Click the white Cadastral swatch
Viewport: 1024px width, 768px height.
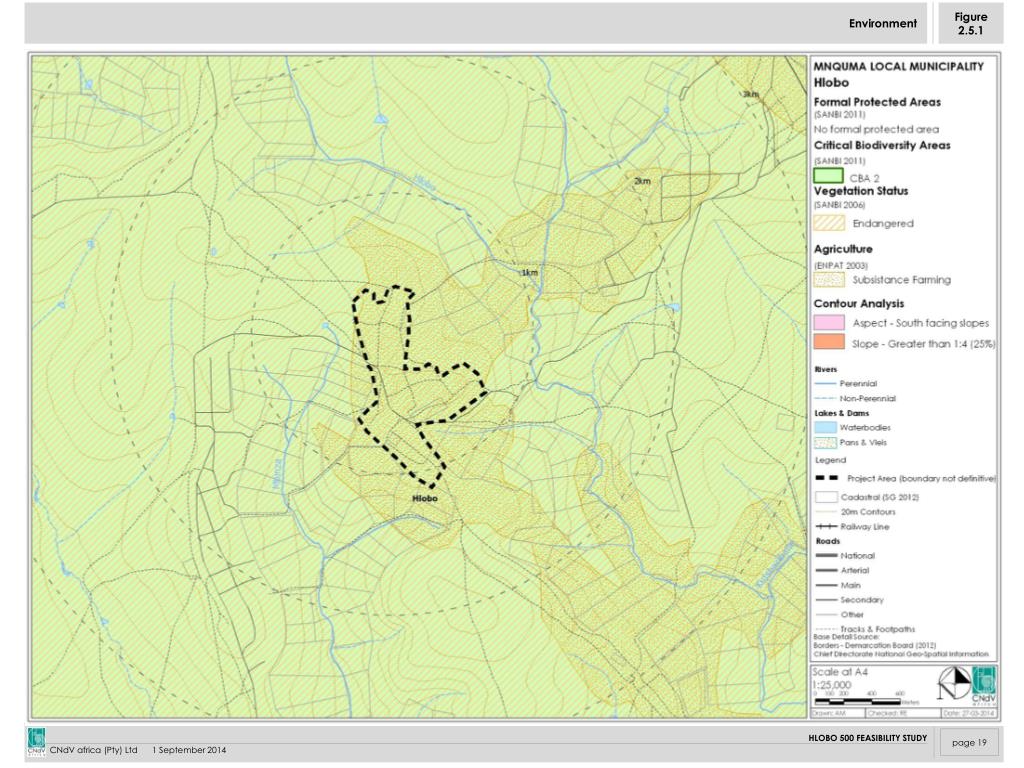(x=826, y=497)
